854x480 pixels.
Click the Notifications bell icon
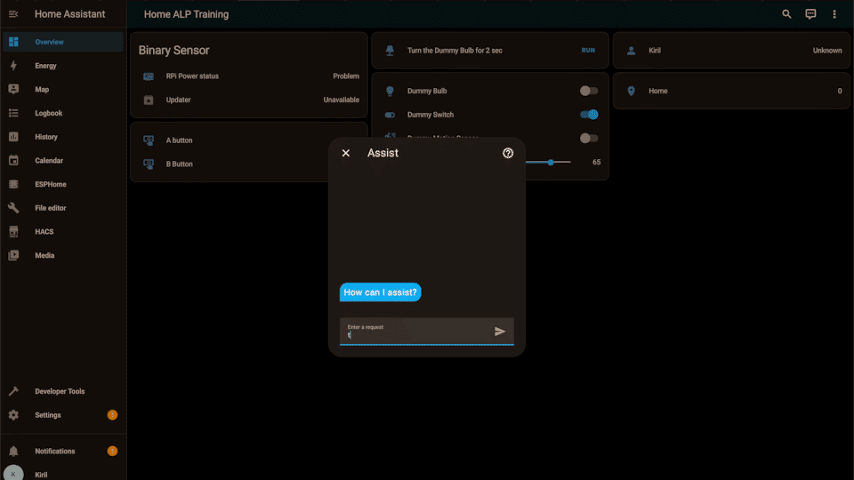[14, 451]
